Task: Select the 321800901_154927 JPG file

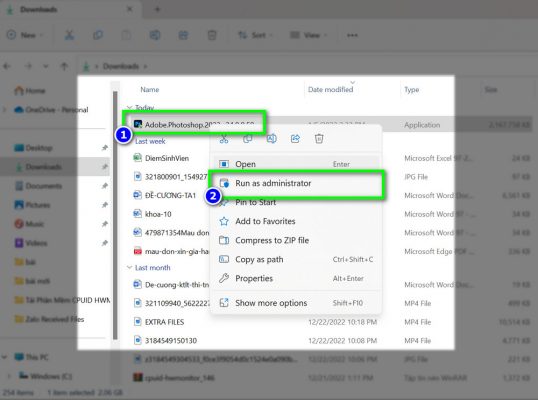Action: click(171, 177)
